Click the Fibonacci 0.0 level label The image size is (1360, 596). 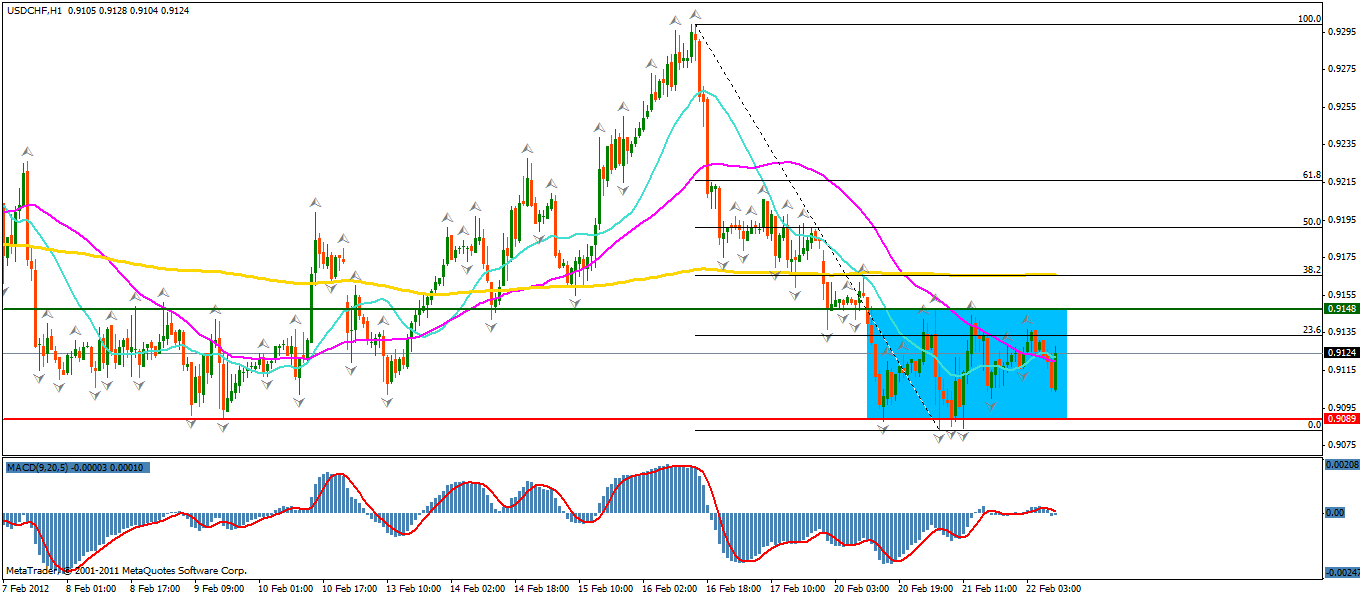pyautogui.click(x=1315, y=424)
